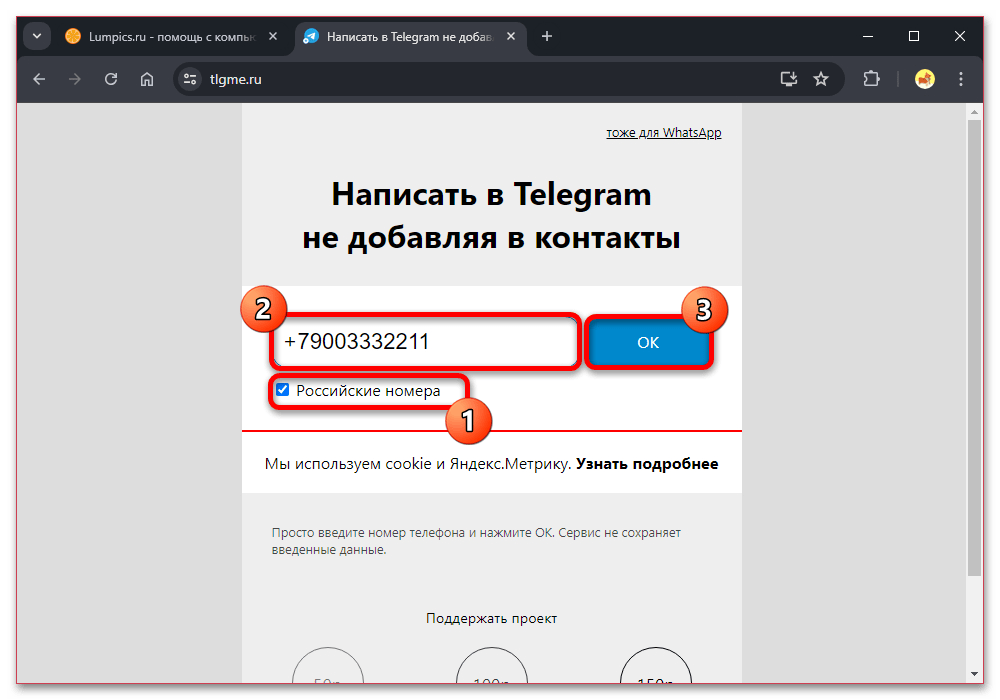This screenshot has height=700, width=1000.
Task: Open the extensions puzzle menu
Action: (x=871, y=79)
